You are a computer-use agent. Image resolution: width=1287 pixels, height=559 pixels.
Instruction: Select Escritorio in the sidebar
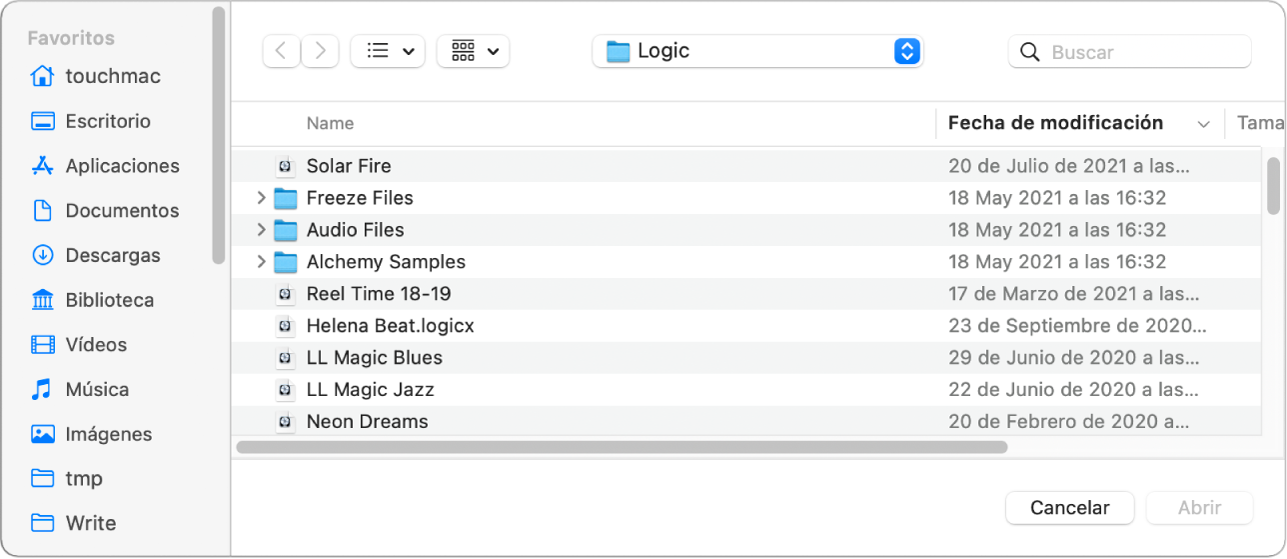(107, 121)
